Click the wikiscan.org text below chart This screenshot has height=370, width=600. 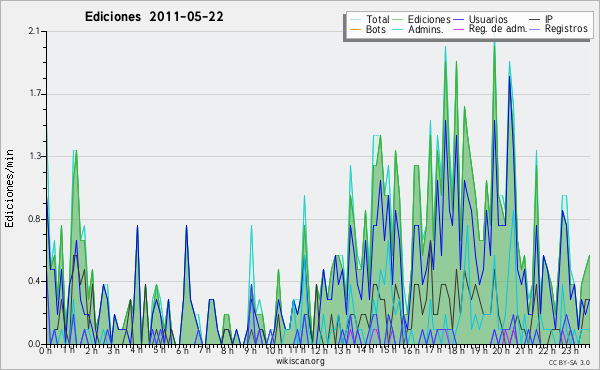pos(300,361)
